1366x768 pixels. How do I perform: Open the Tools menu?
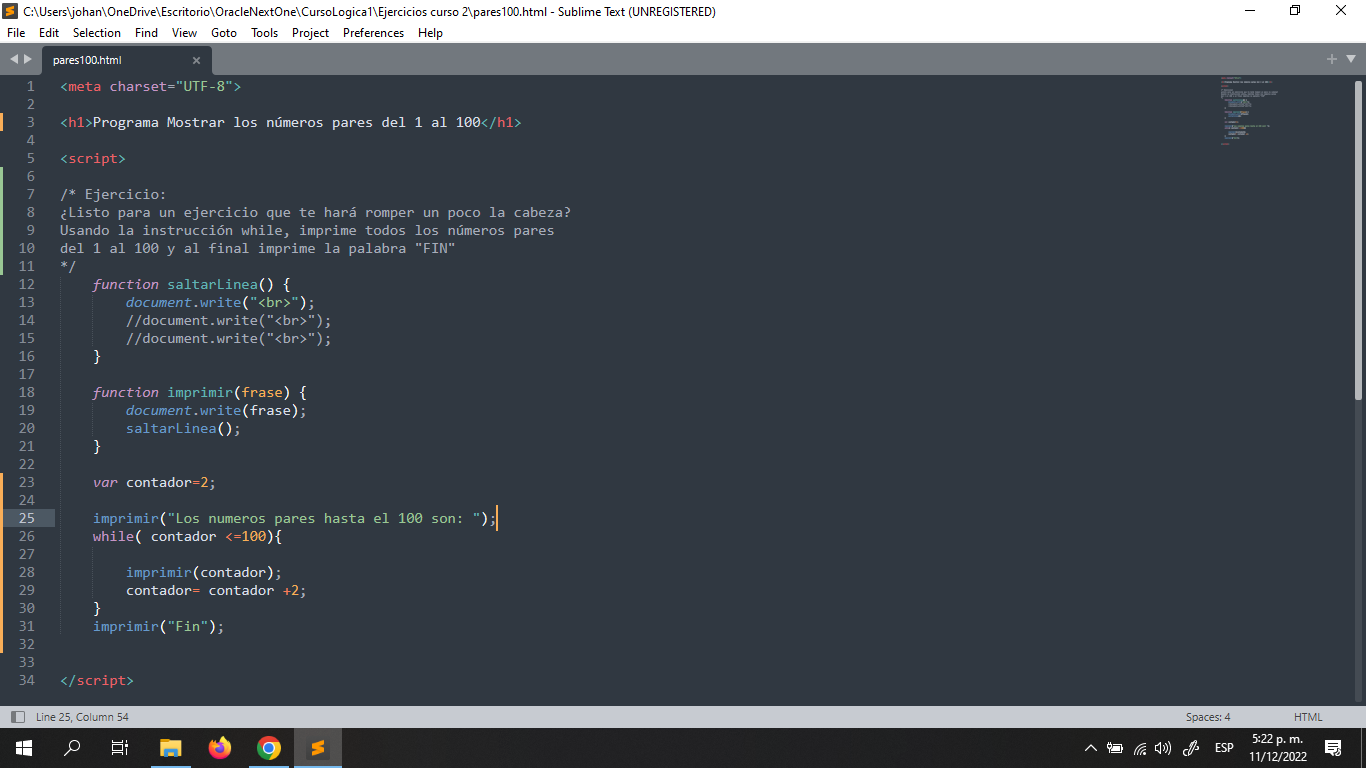tap(265, 33)
